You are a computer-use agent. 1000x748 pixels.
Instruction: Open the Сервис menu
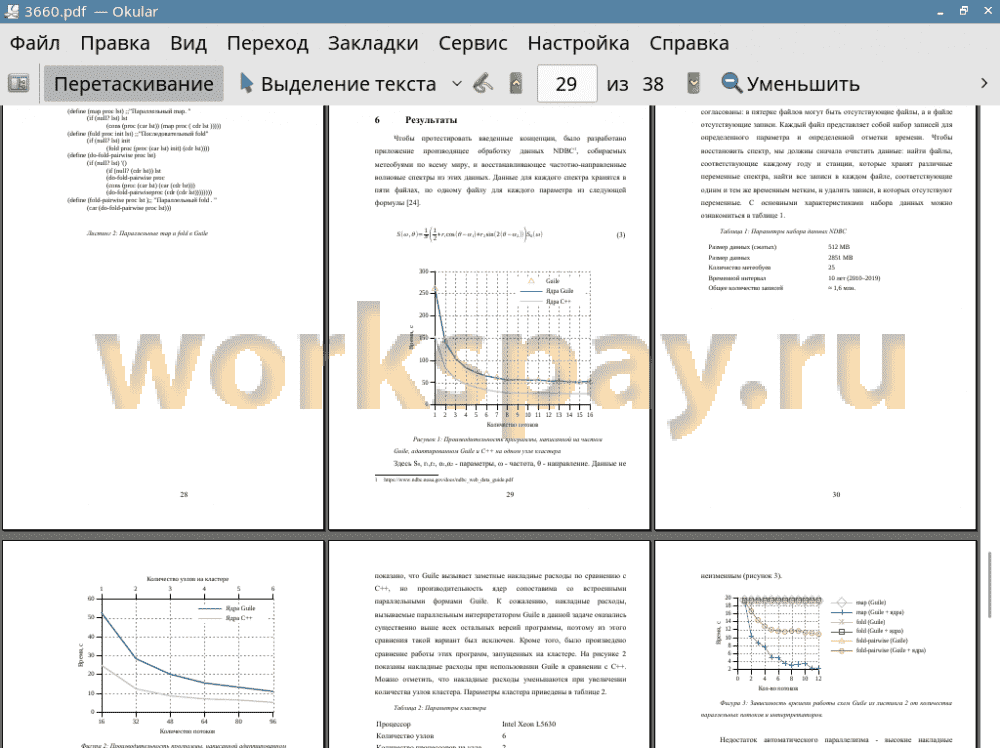click(473, 43)
